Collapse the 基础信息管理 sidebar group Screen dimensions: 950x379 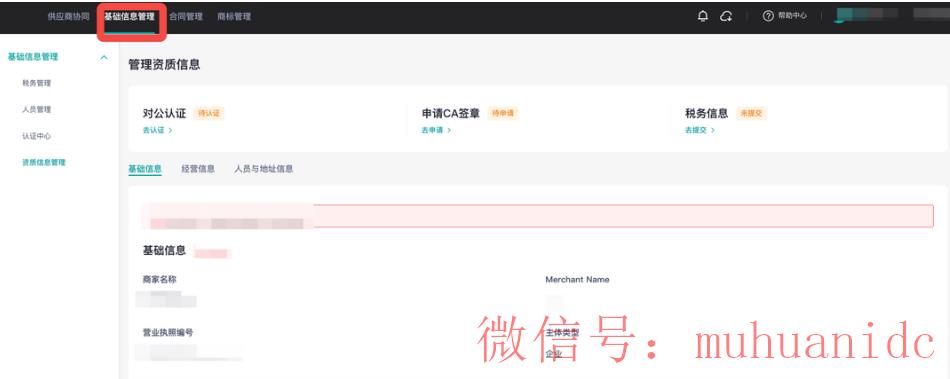pos(104,57)
